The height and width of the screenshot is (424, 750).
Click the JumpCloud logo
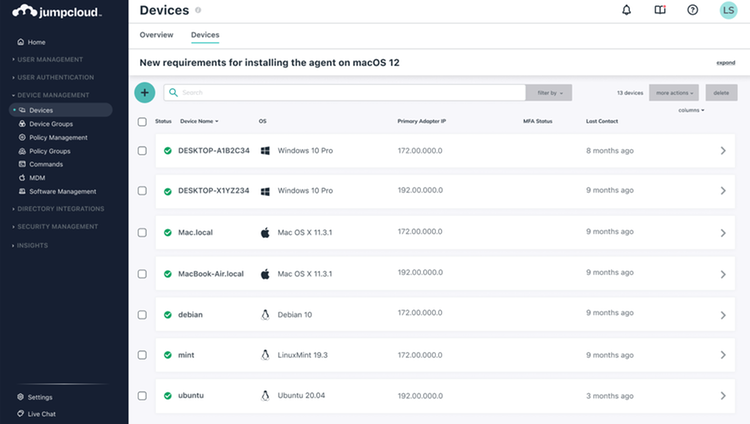(56, 11)
